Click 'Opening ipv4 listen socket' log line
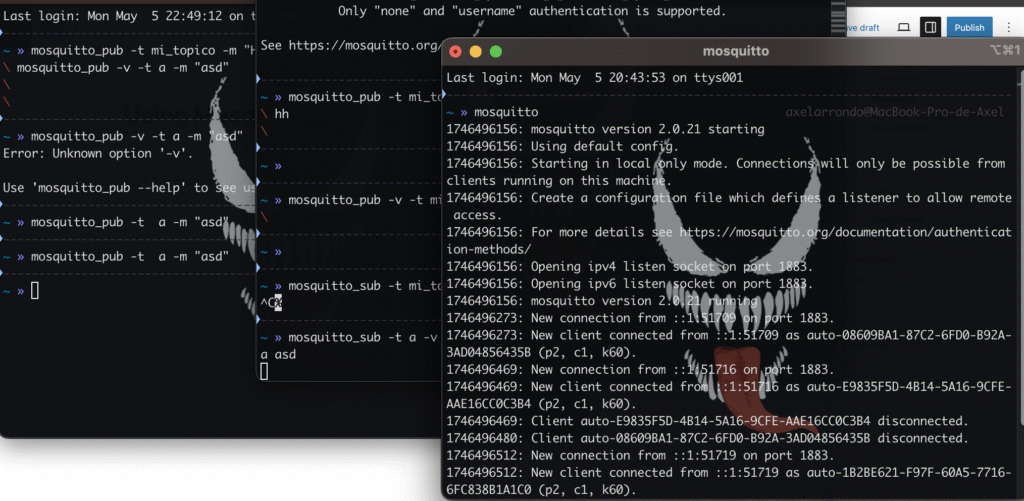1024x501 pixels. 630,267
